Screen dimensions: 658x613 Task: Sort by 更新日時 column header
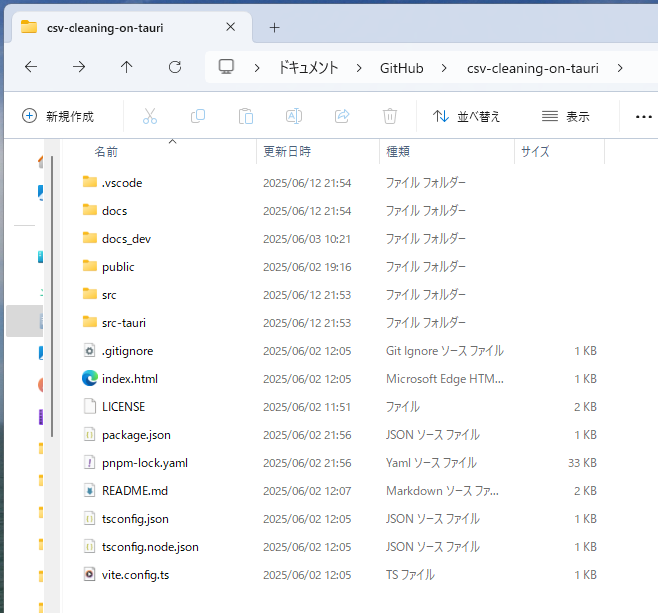click(287, 151)
